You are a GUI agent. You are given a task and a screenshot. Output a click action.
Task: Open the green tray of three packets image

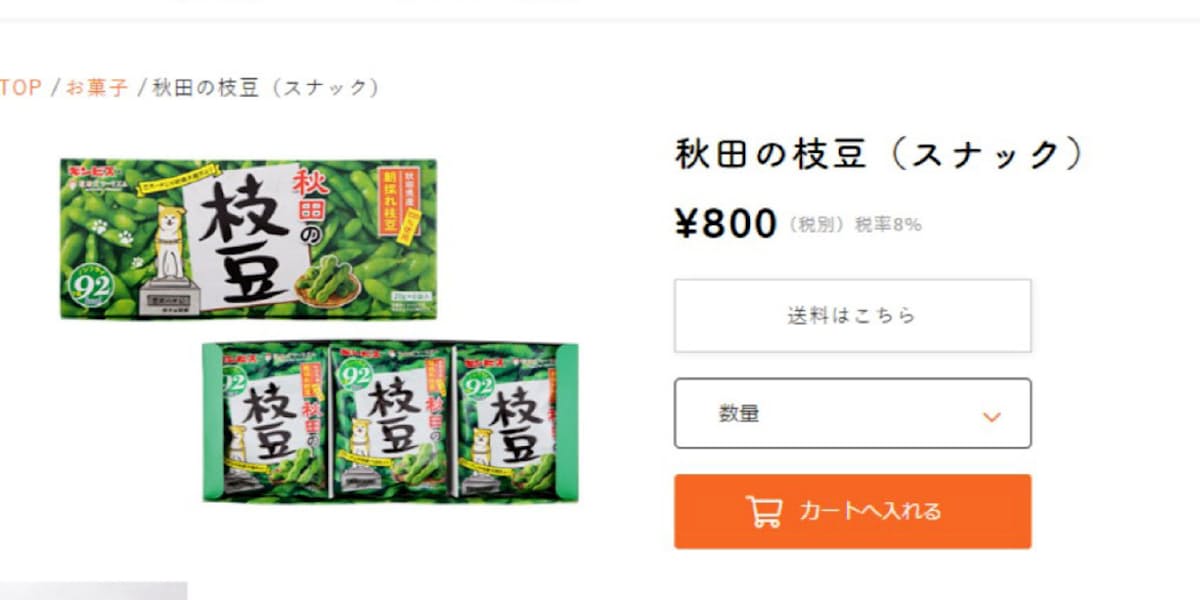390,422
